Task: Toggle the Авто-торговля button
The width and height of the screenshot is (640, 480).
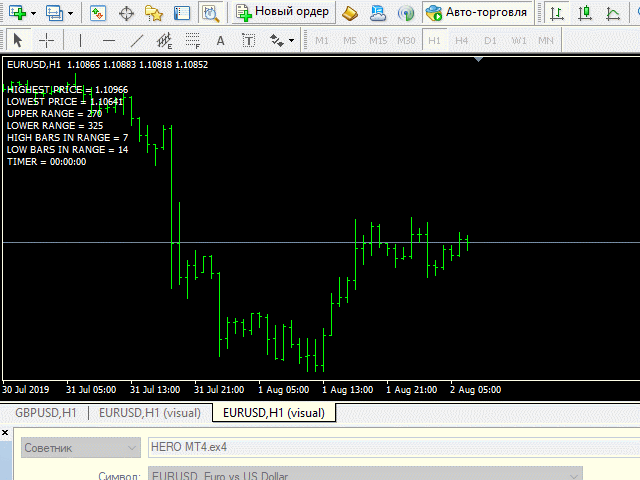Action: point(478,12)
